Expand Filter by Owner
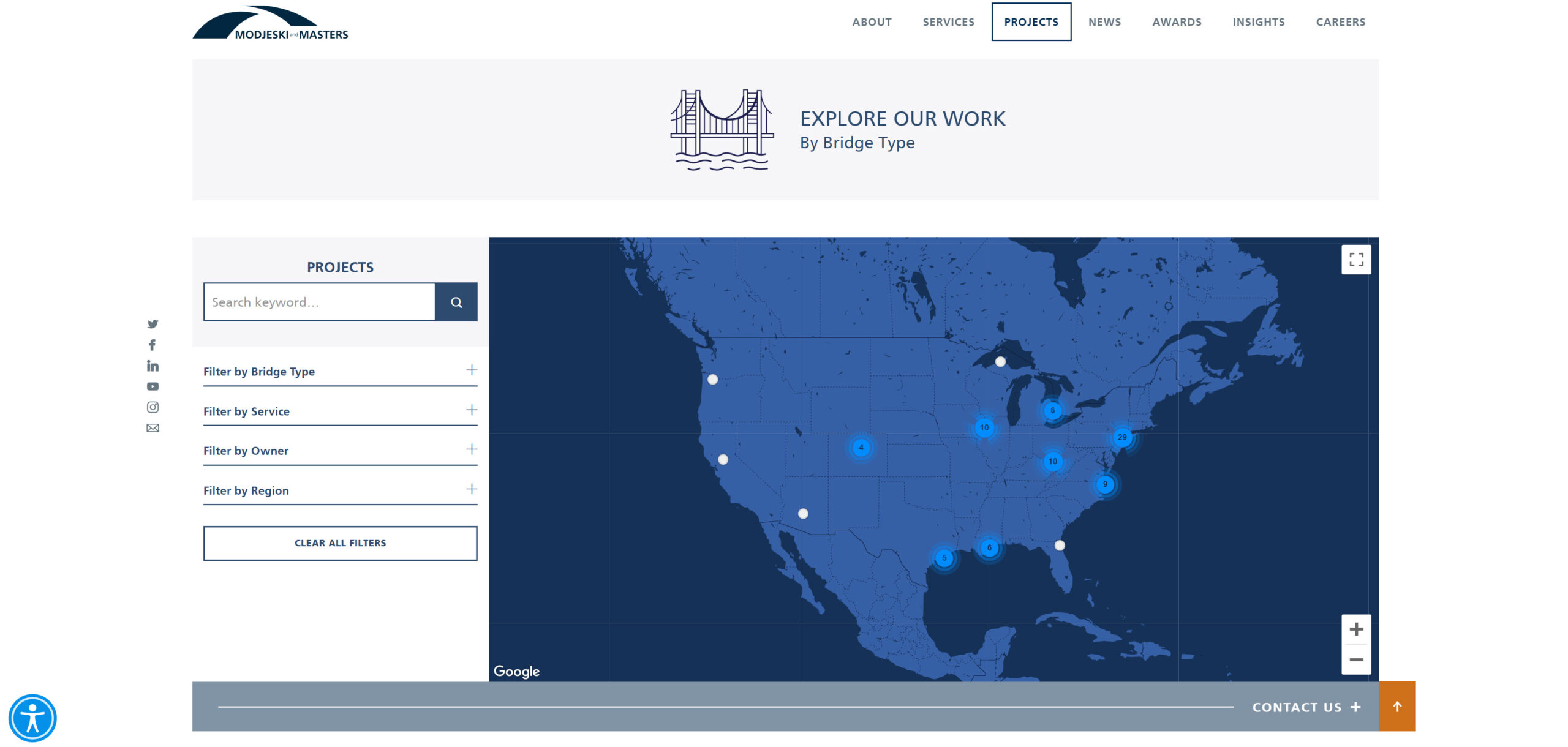 [x=471, y=449]
